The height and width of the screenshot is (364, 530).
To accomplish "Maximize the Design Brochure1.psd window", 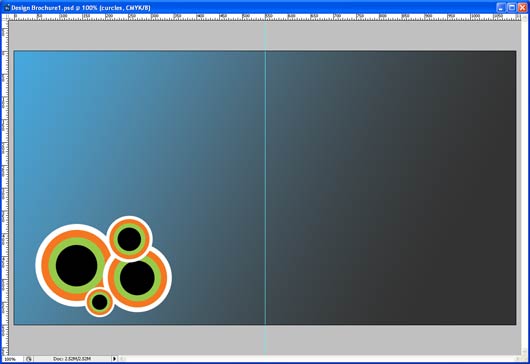I will coord(512,7).
